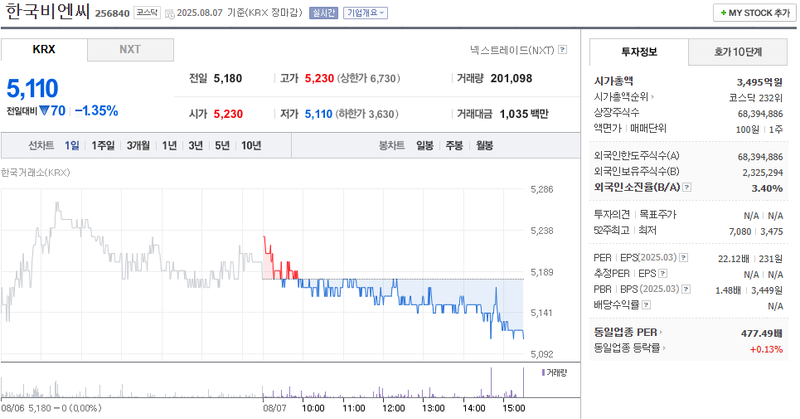800x419 pixels.
Task: Click the 거래대금 value 1,035 백만
Action: [x=524, y=114]
